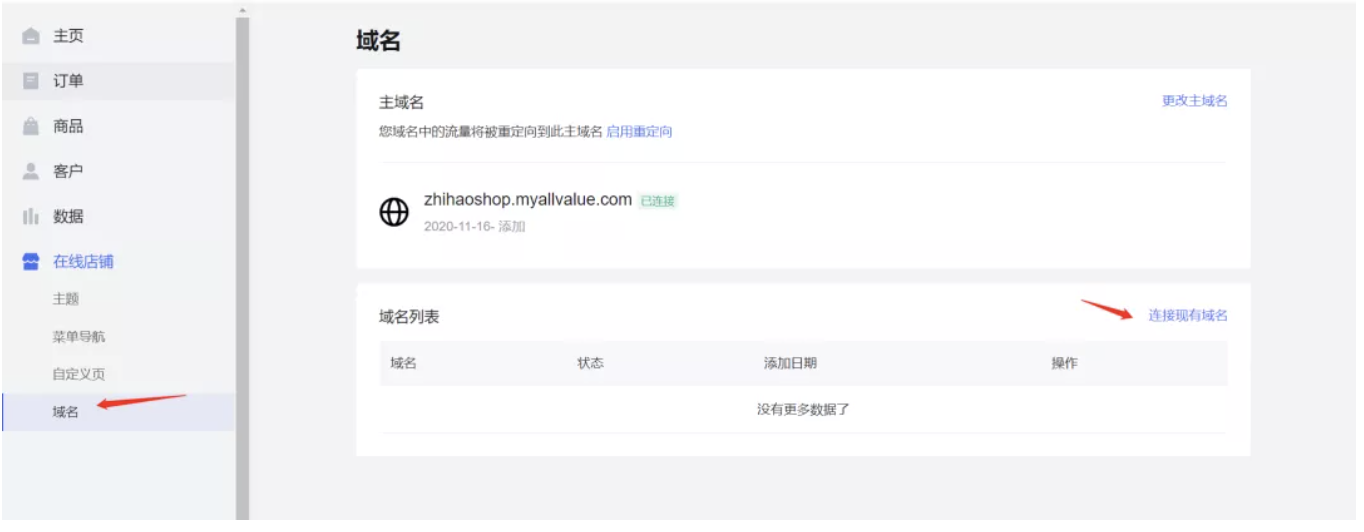1364x532 pixels.
Task: Click the 客户 person icon
Action: [x=31, y=171]
